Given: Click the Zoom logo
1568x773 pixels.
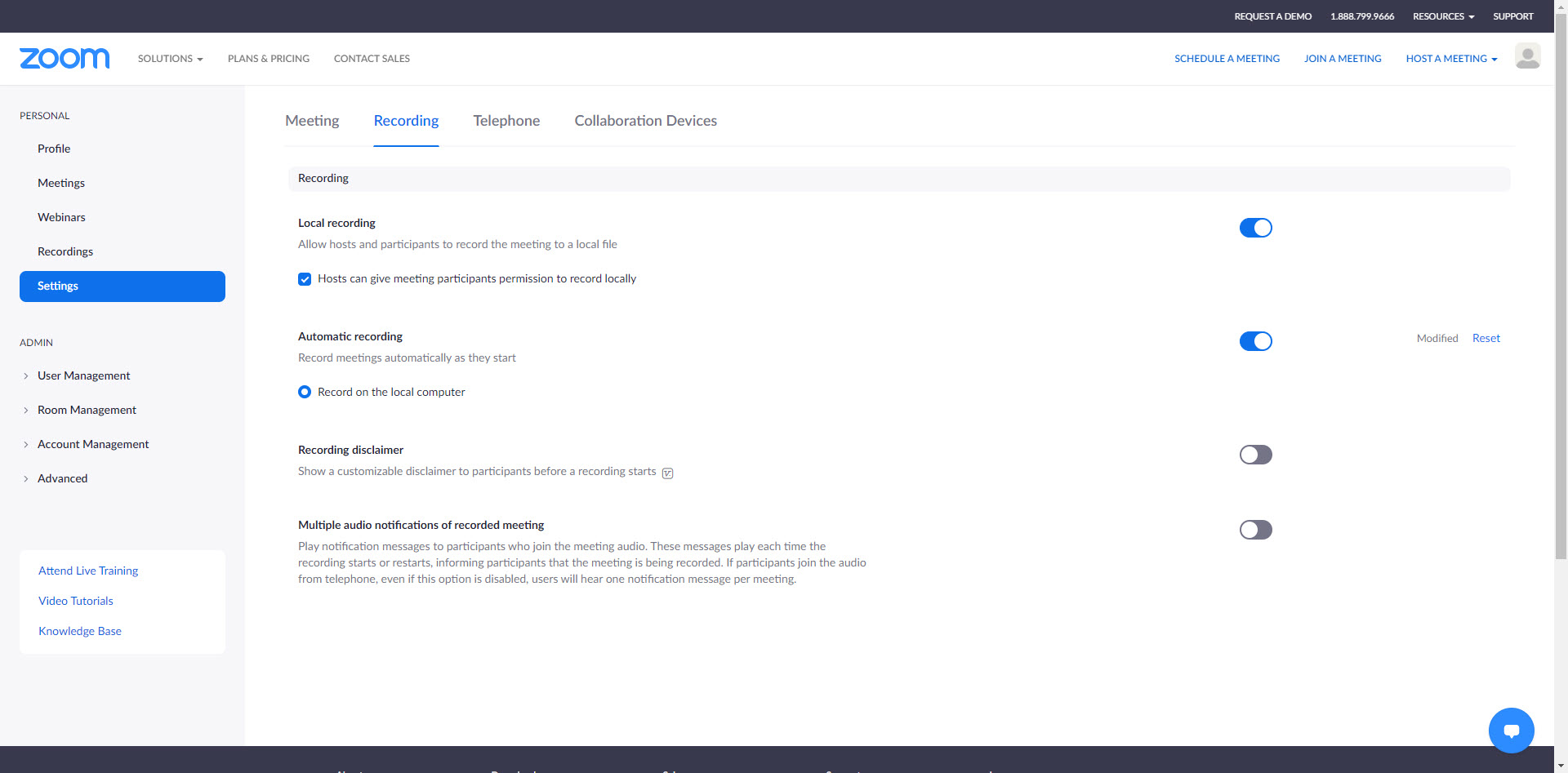Looking at the screenshot, I should (65, 58).
